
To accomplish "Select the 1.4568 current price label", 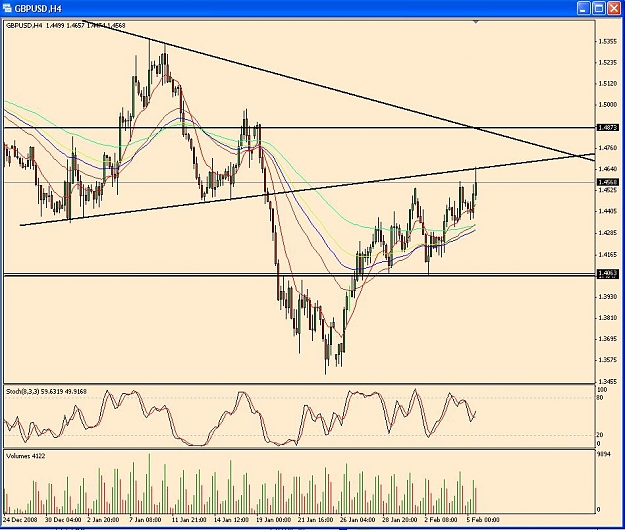I will 608,182.
